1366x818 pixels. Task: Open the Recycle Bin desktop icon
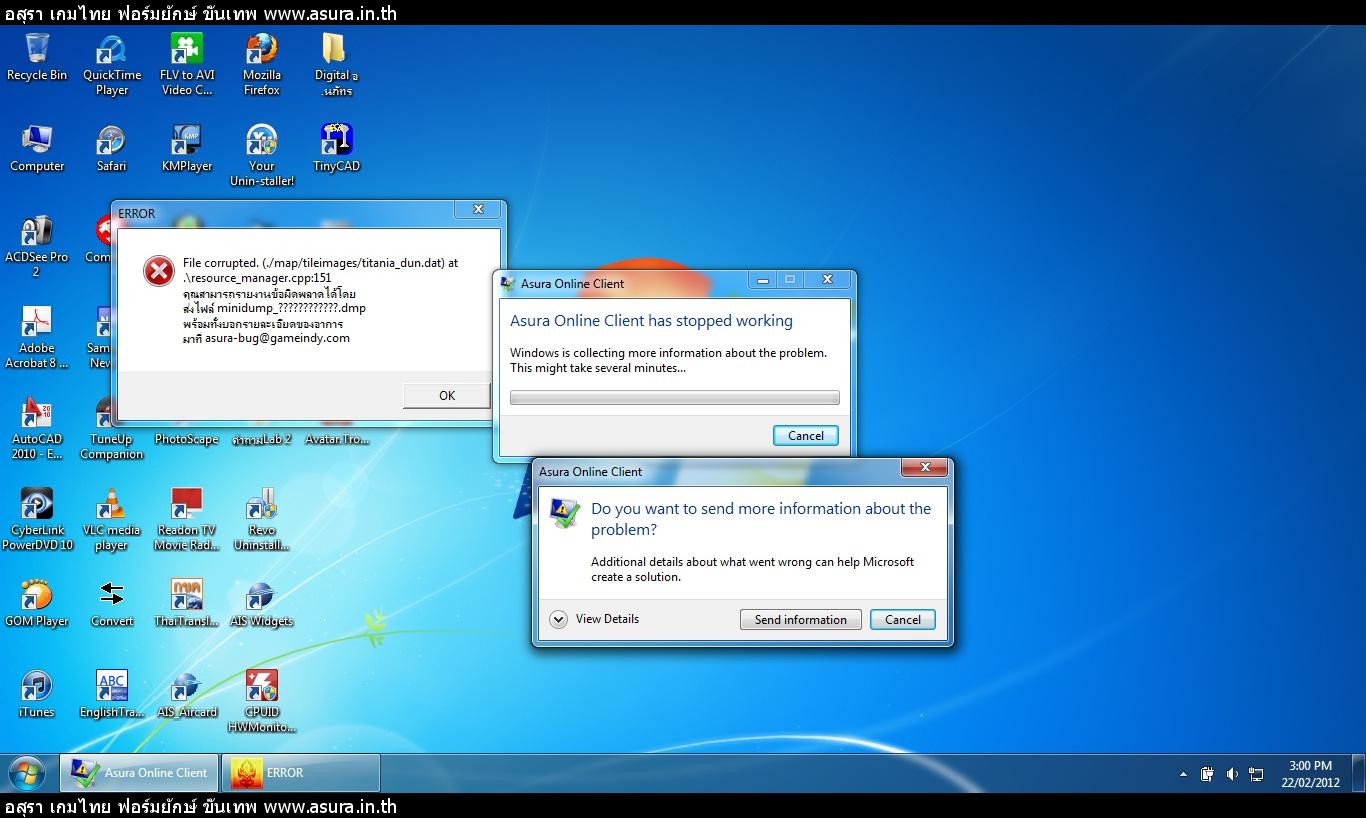[37, 57]
